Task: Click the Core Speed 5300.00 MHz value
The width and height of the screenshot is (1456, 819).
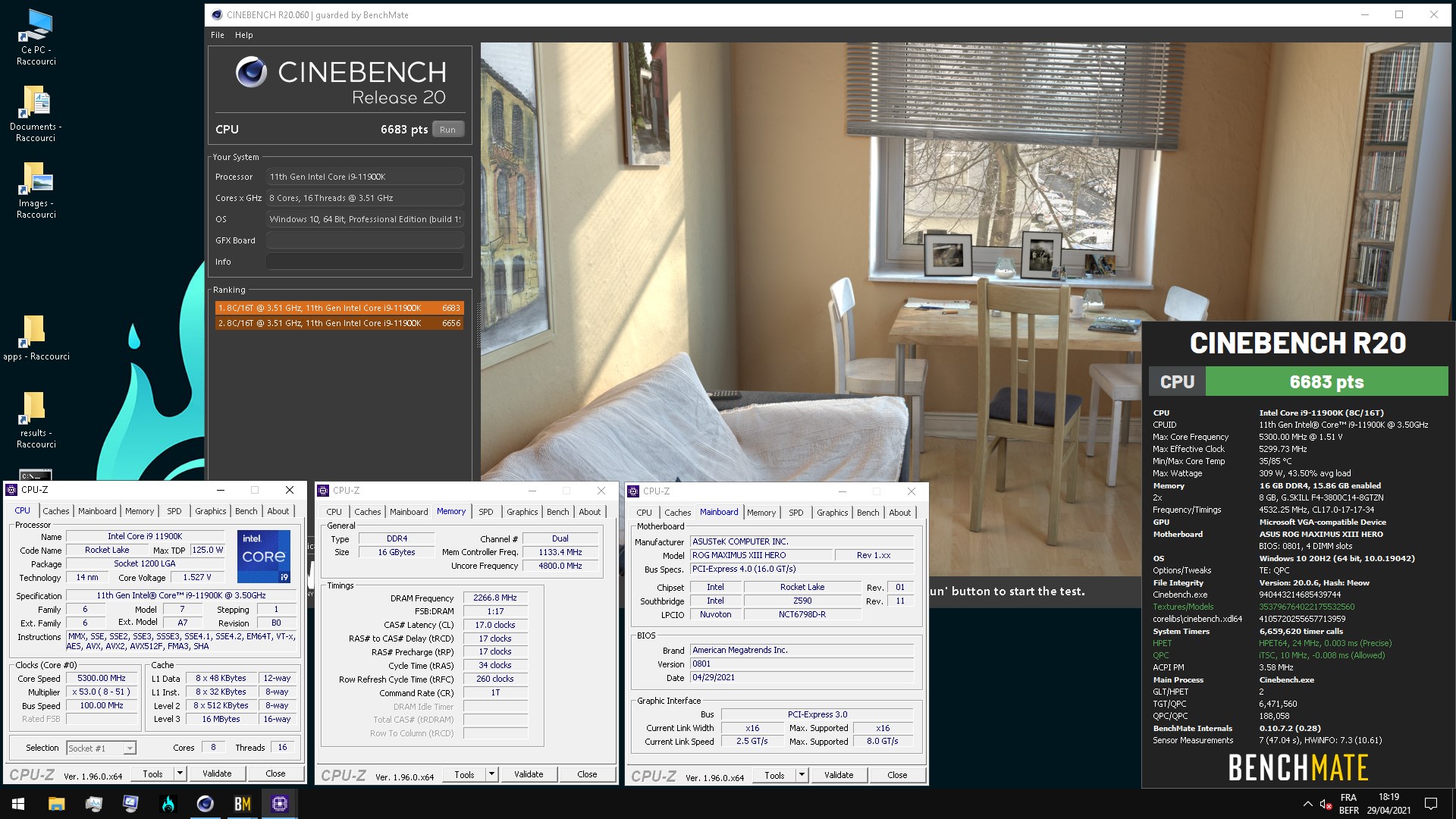Action: tap(102, 679)
